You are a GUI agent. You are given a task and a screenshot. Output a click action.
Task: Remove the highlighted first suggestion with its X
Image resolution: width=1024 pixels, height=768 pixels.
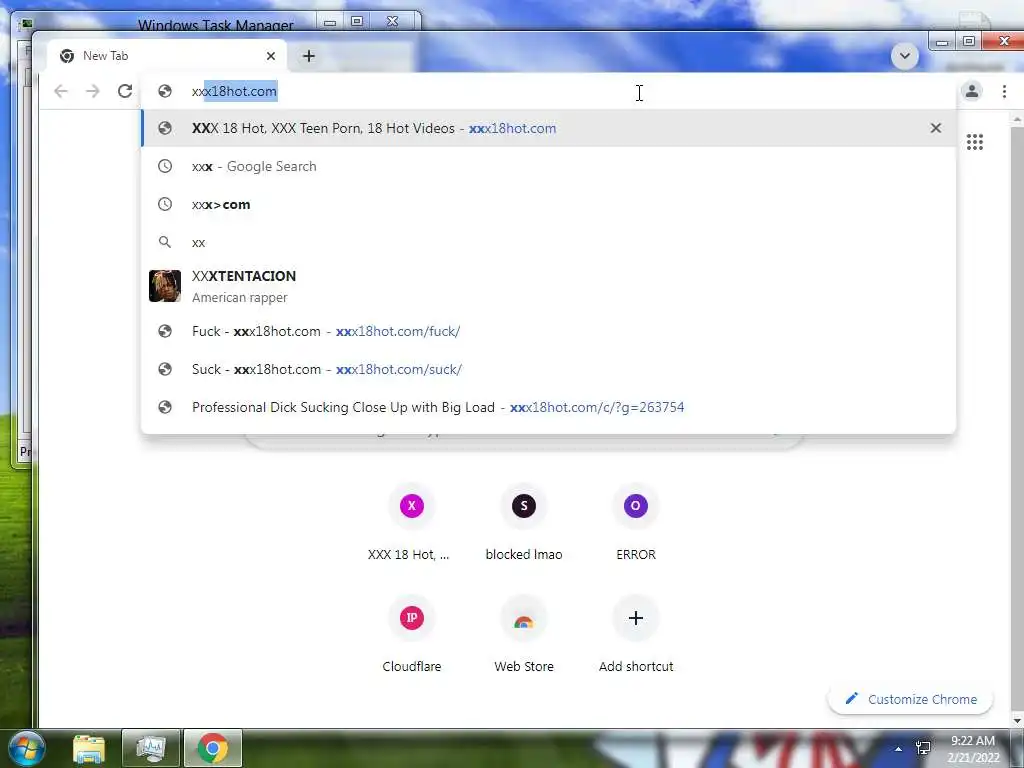(x=936, y=128)
